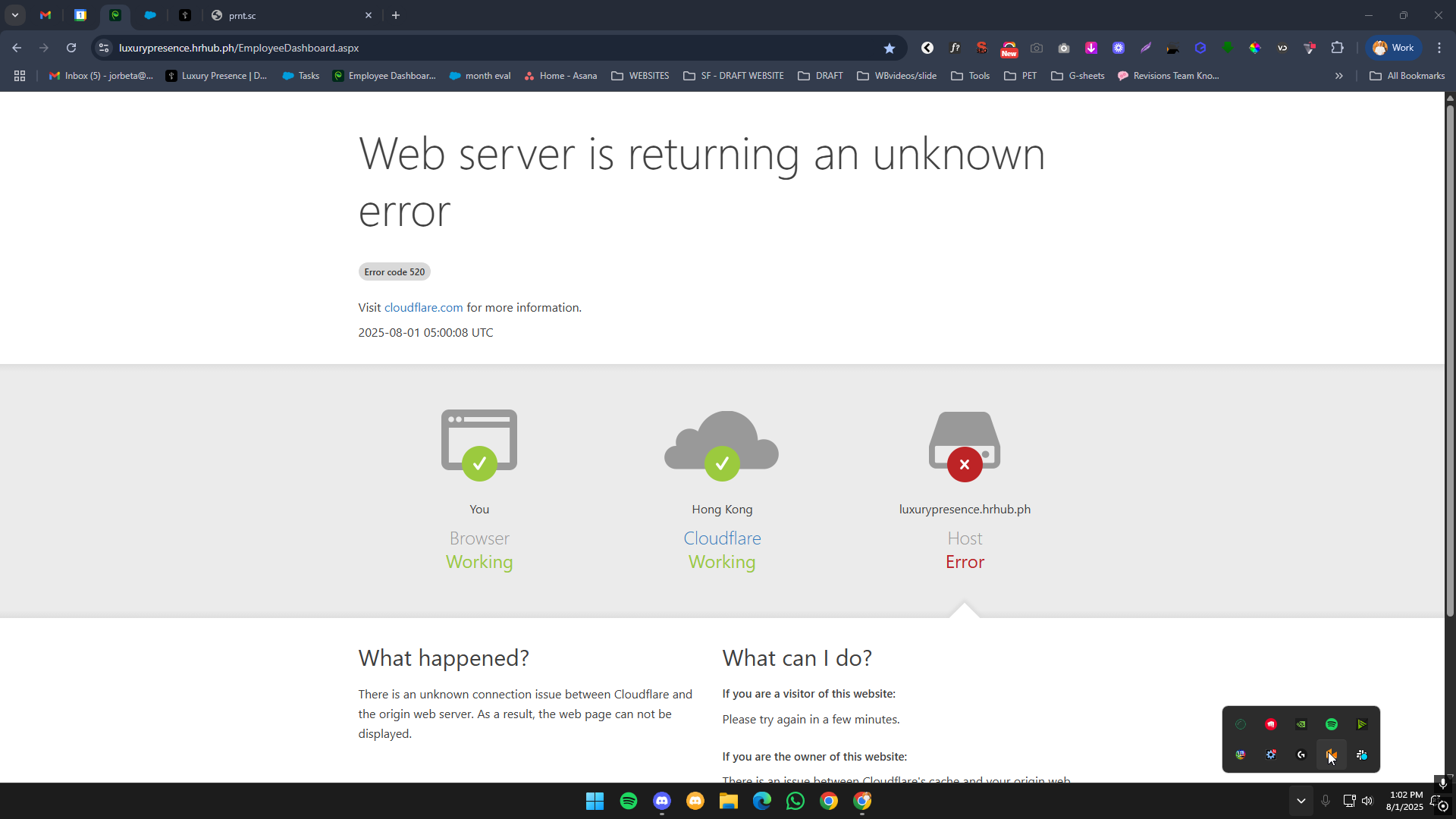Expand the PET bookmark folder
The height and width of the screenshot is (819, 1456).
pyautogui.click(x=1020, y=76)
